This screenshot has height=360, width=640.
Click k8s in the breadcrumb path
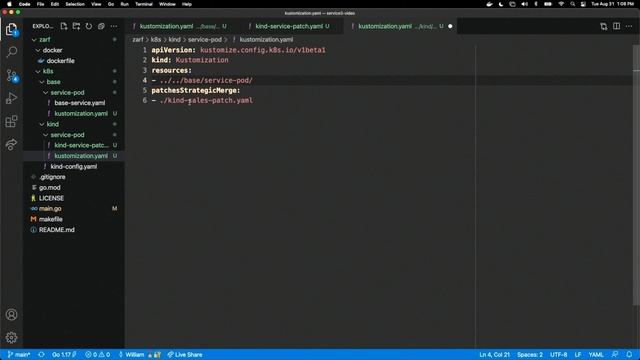(x=156, y=40)
